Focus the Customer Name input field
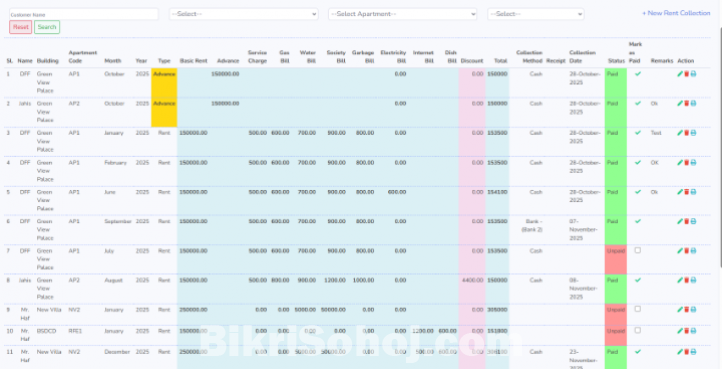Viewport: 722px width, 369px height. [84, 14]
